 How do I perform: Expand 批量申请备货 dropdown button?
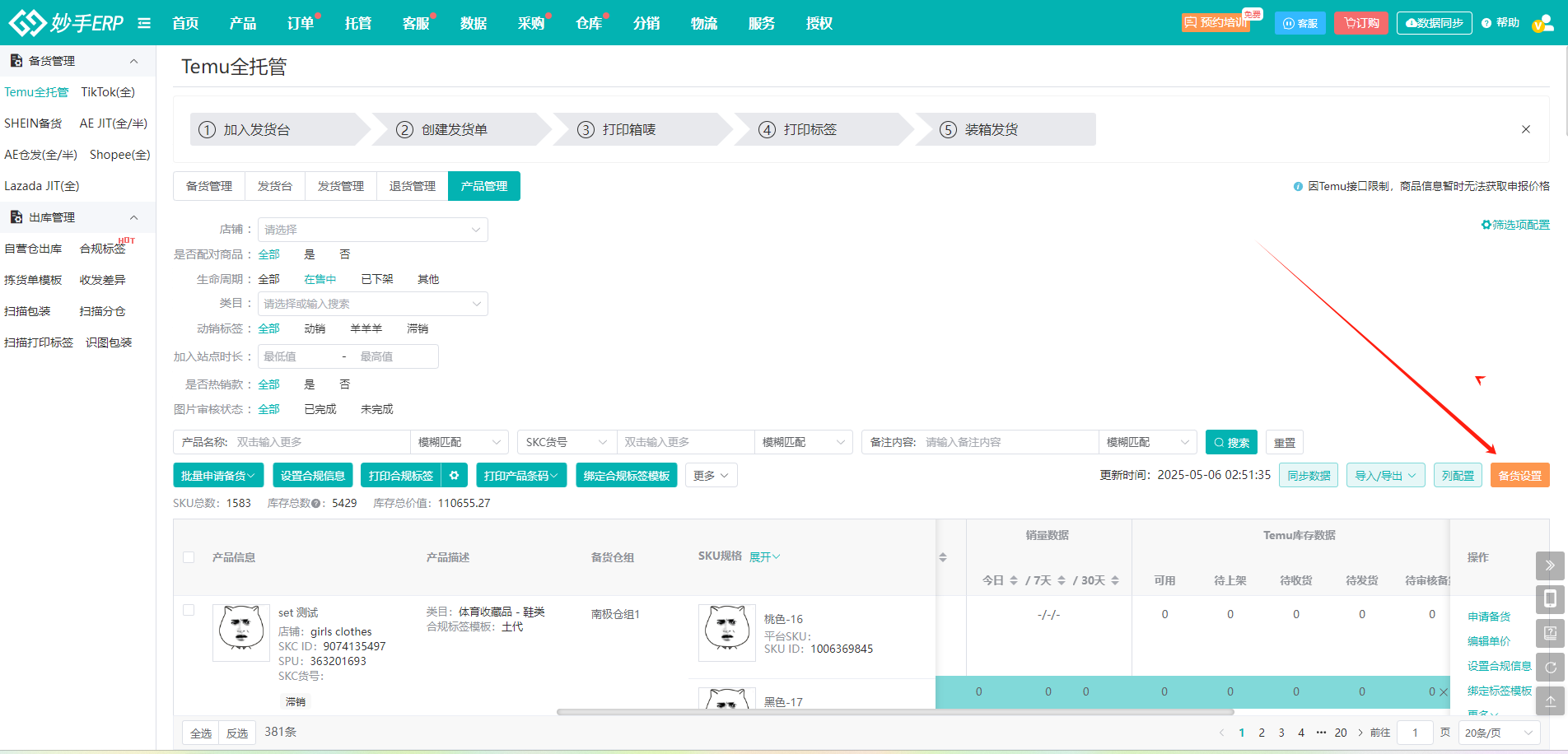pos(218,475)
